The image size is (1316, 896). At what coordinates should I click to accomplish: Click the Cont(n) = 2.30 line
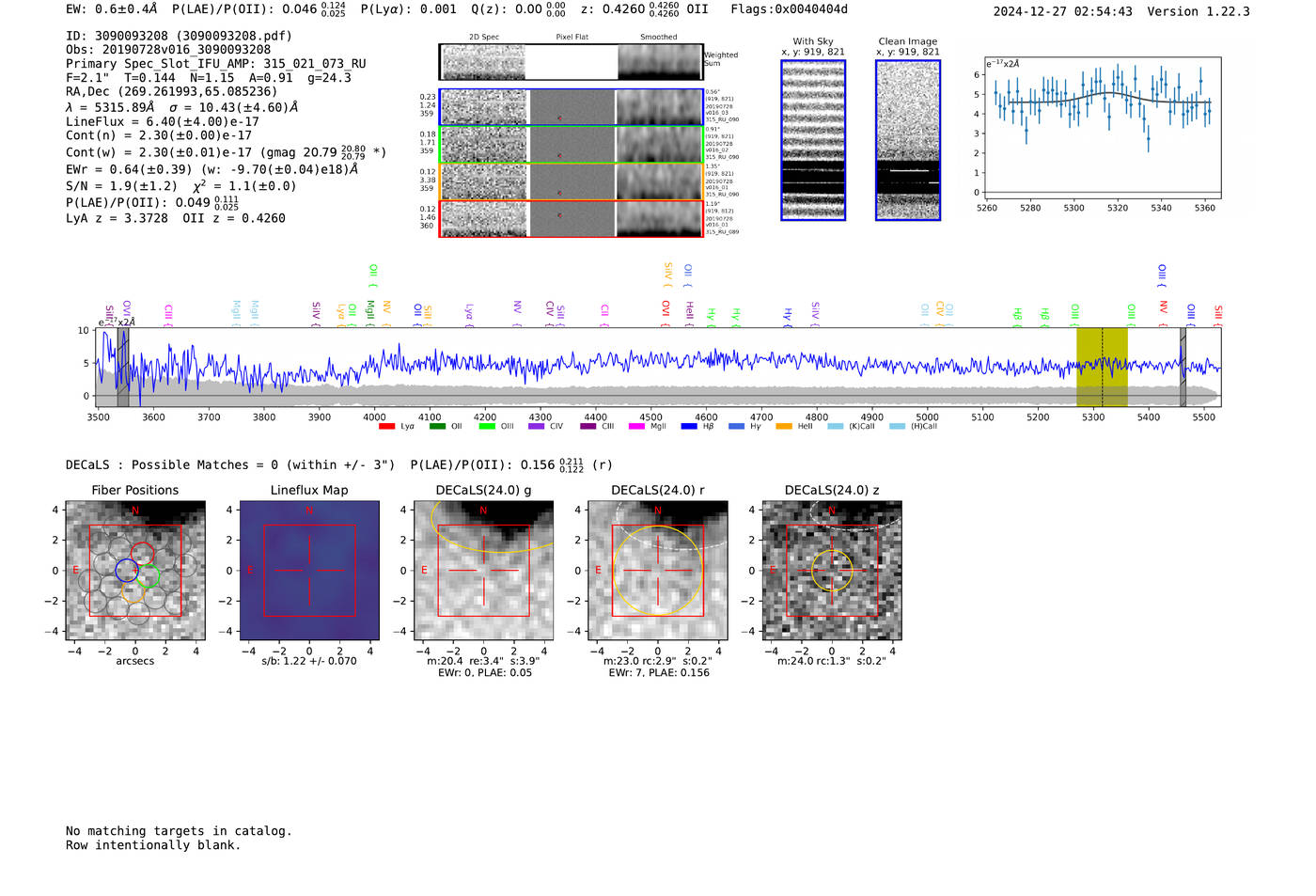pyautogui.click(x=159, y=135)
